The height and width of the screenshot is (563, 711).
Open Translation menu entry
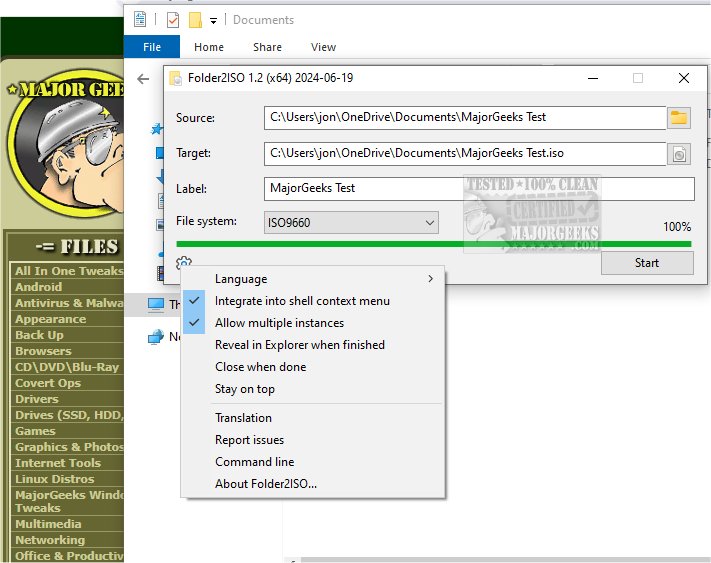point(313,418)
